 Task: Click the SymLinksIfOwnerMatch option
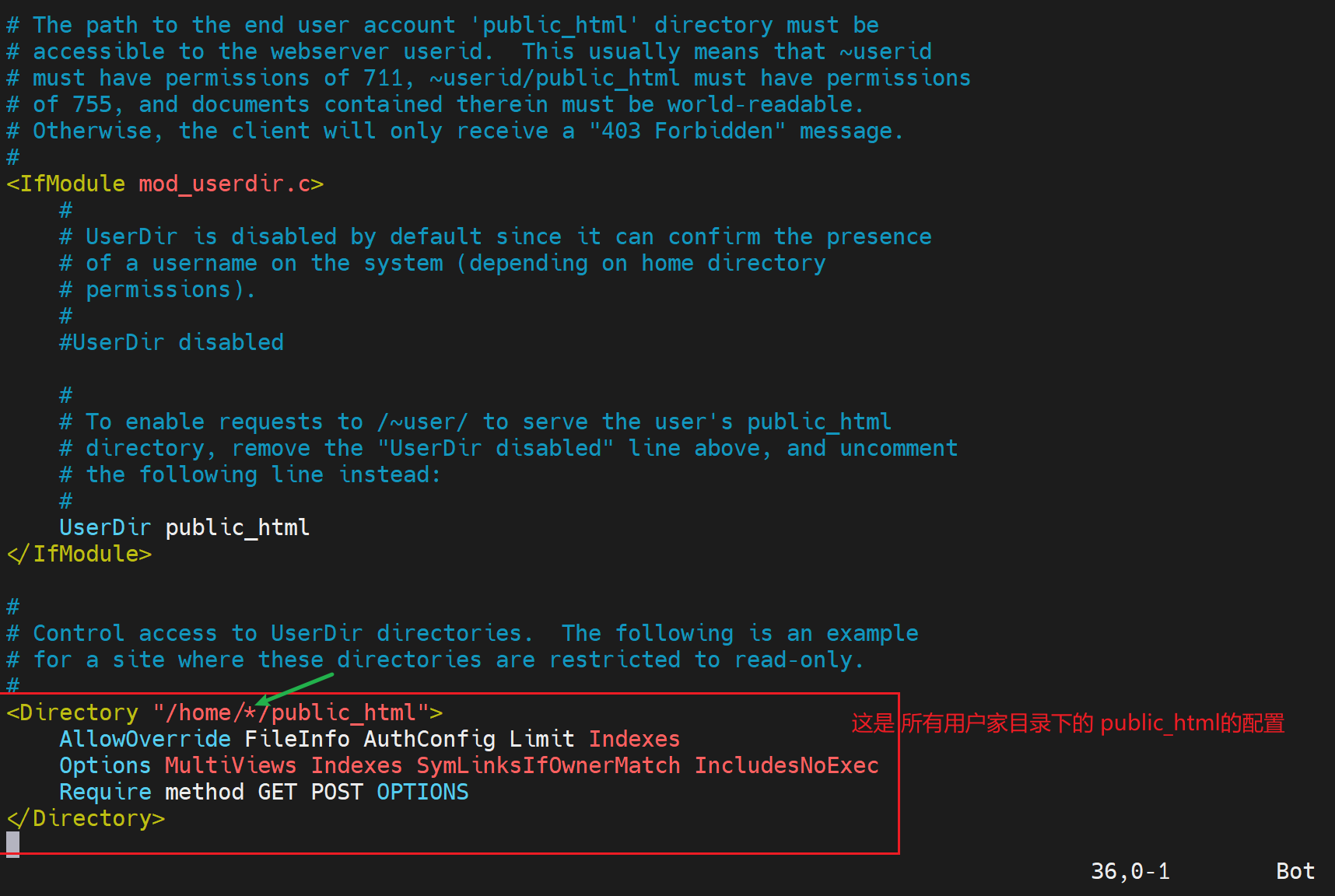[548, 766]
